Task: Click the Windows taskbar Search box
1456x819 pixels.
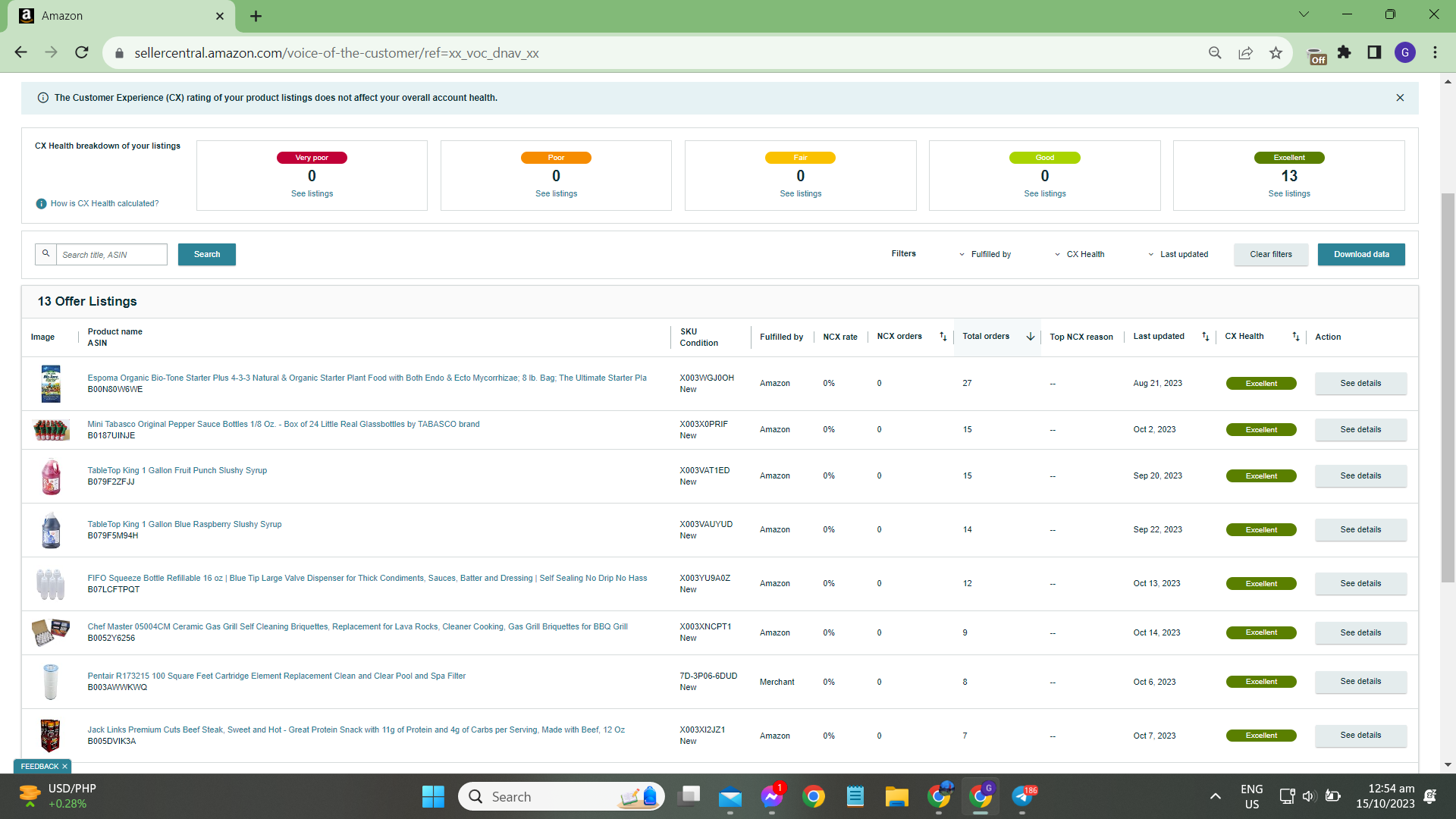Action: 561,796
